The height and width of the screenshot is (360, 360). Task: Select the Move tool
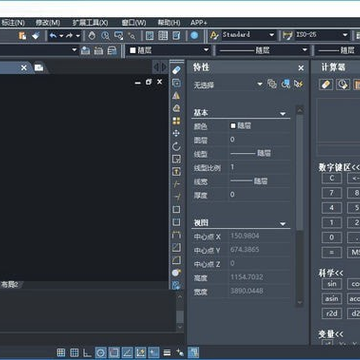(176, 133)
